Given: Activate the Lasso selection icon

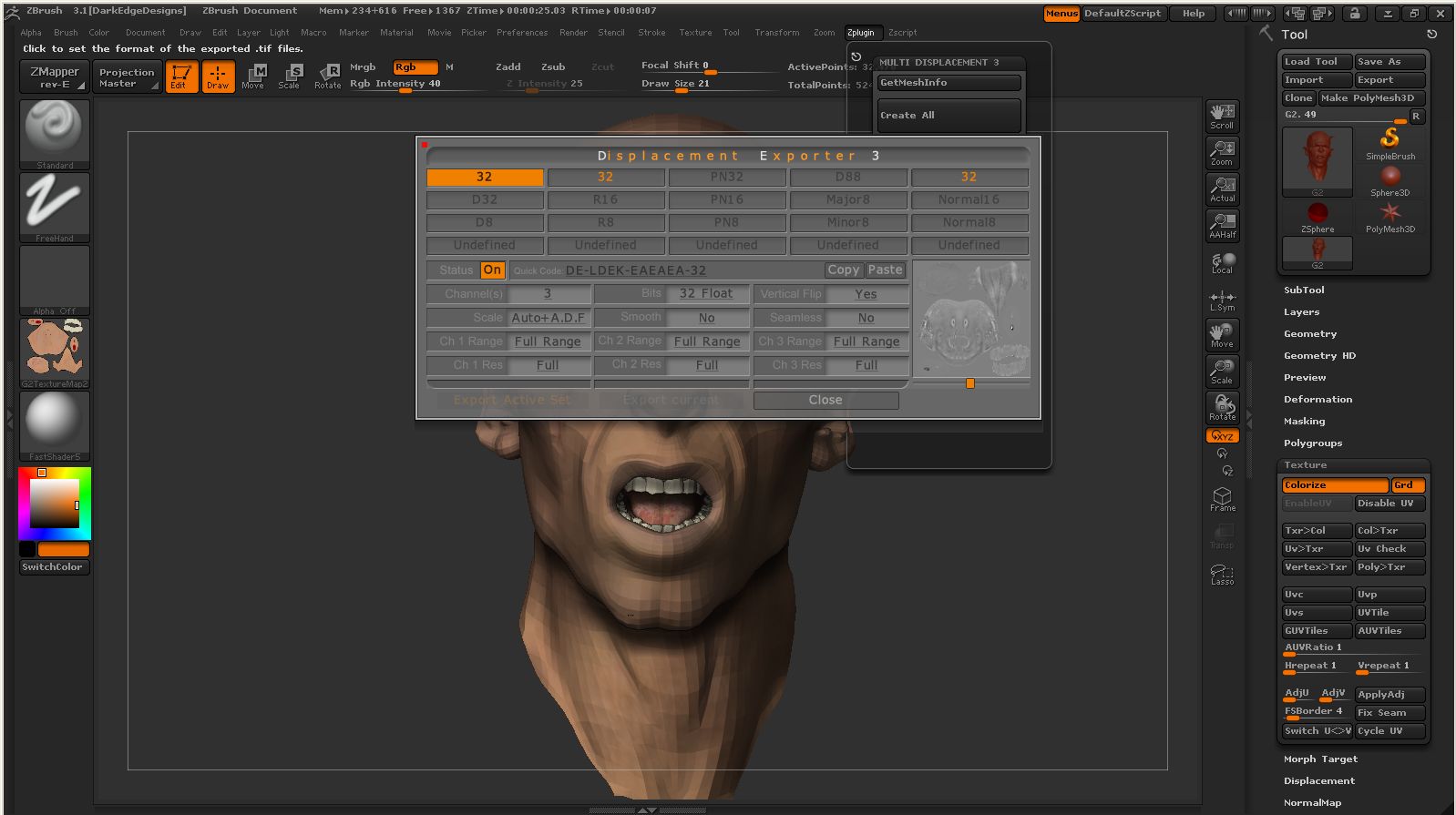Looking at the screenshot, I should (1222, 574).
